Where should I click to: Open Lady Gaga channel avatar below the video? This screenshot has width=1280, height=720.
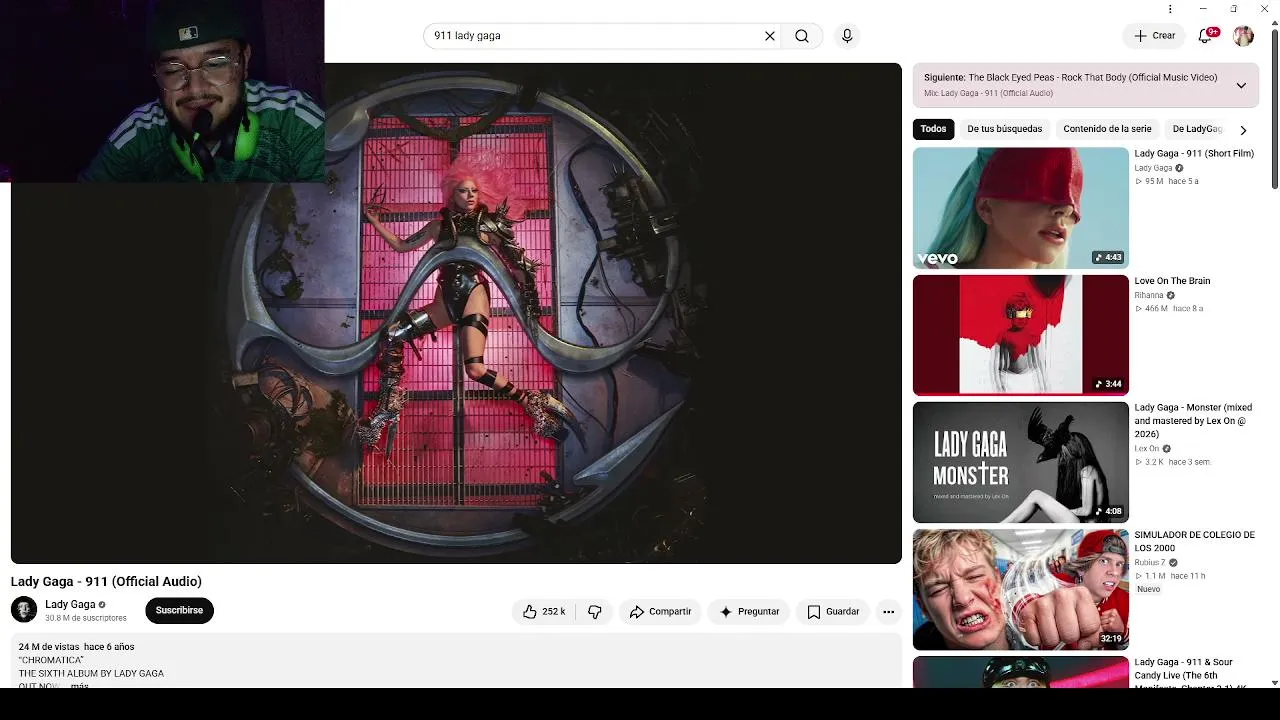pyautogui.click(x=24, y=610)
